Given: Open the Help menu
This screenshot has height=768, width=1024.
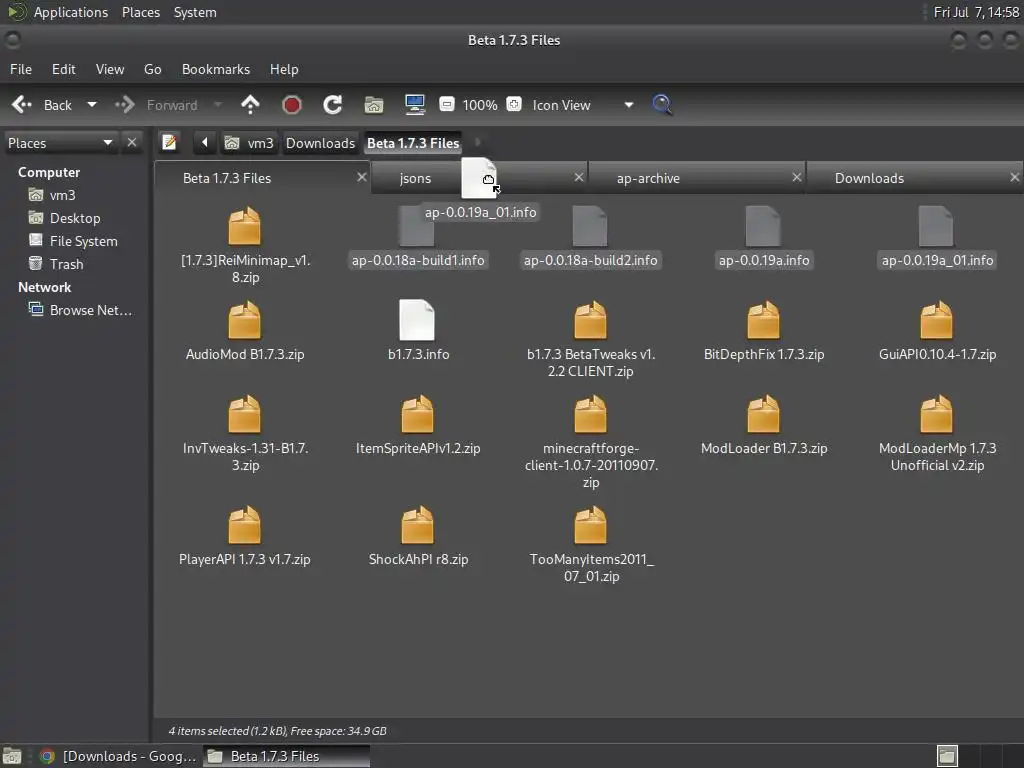Looking at the screenshot, I should coord(284,69).
